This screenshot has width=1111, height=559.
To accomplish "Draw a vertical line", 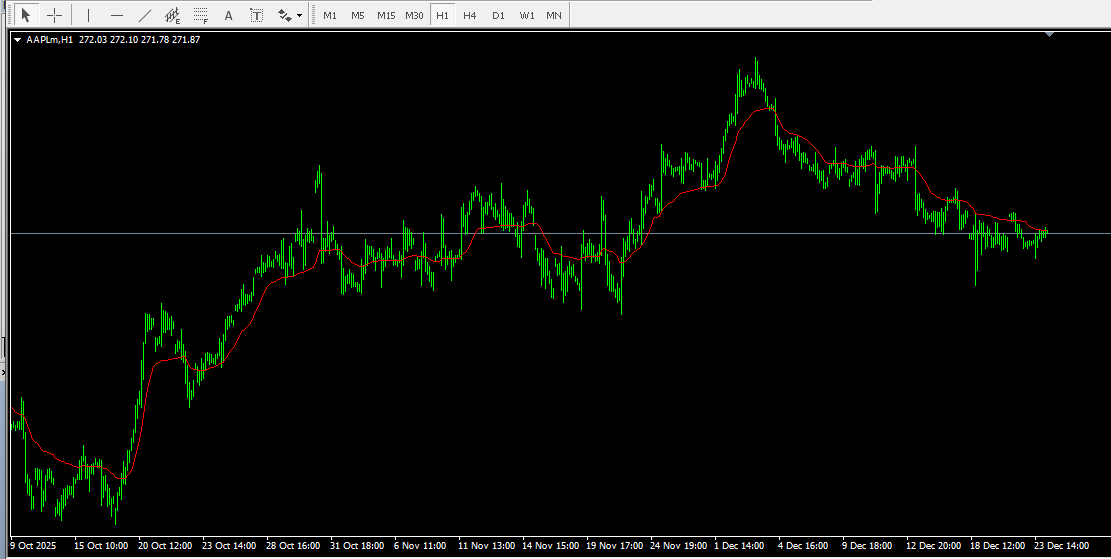I will pyautogui.click(x=89, y=15).
